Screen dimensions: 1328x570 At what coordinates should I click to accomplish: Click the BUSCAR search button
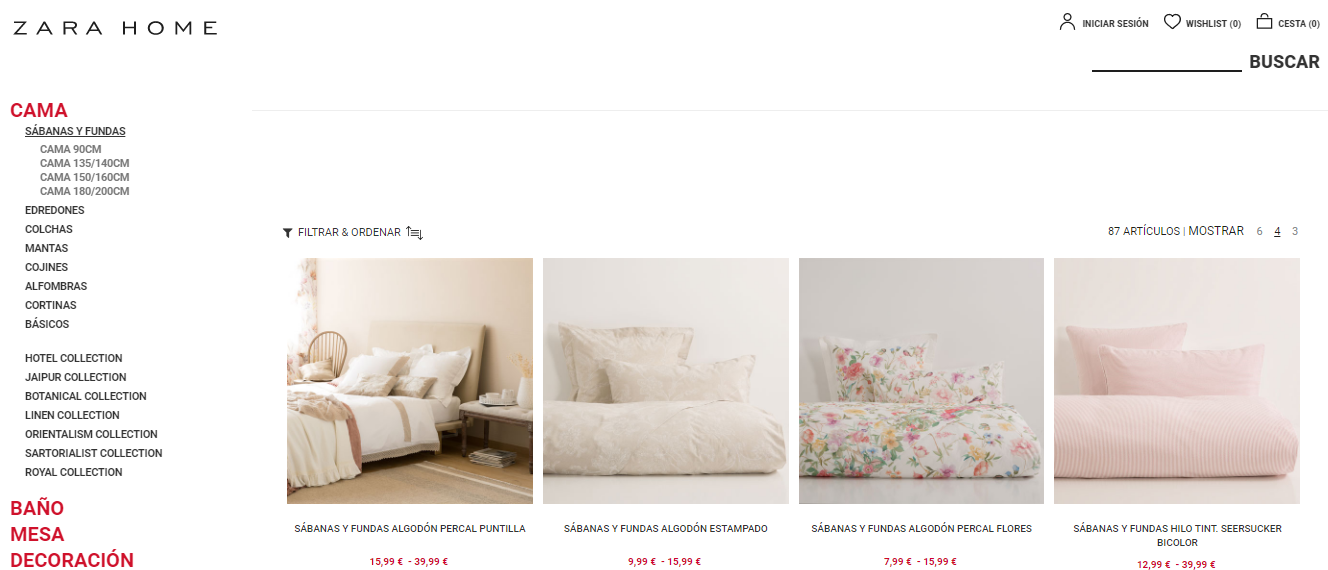point(1284,62)
